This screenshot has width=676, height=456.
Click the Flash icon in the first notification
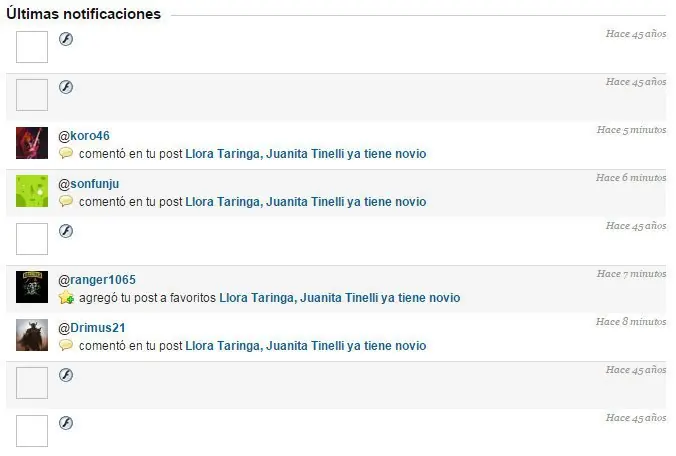(x=66, y=39)
